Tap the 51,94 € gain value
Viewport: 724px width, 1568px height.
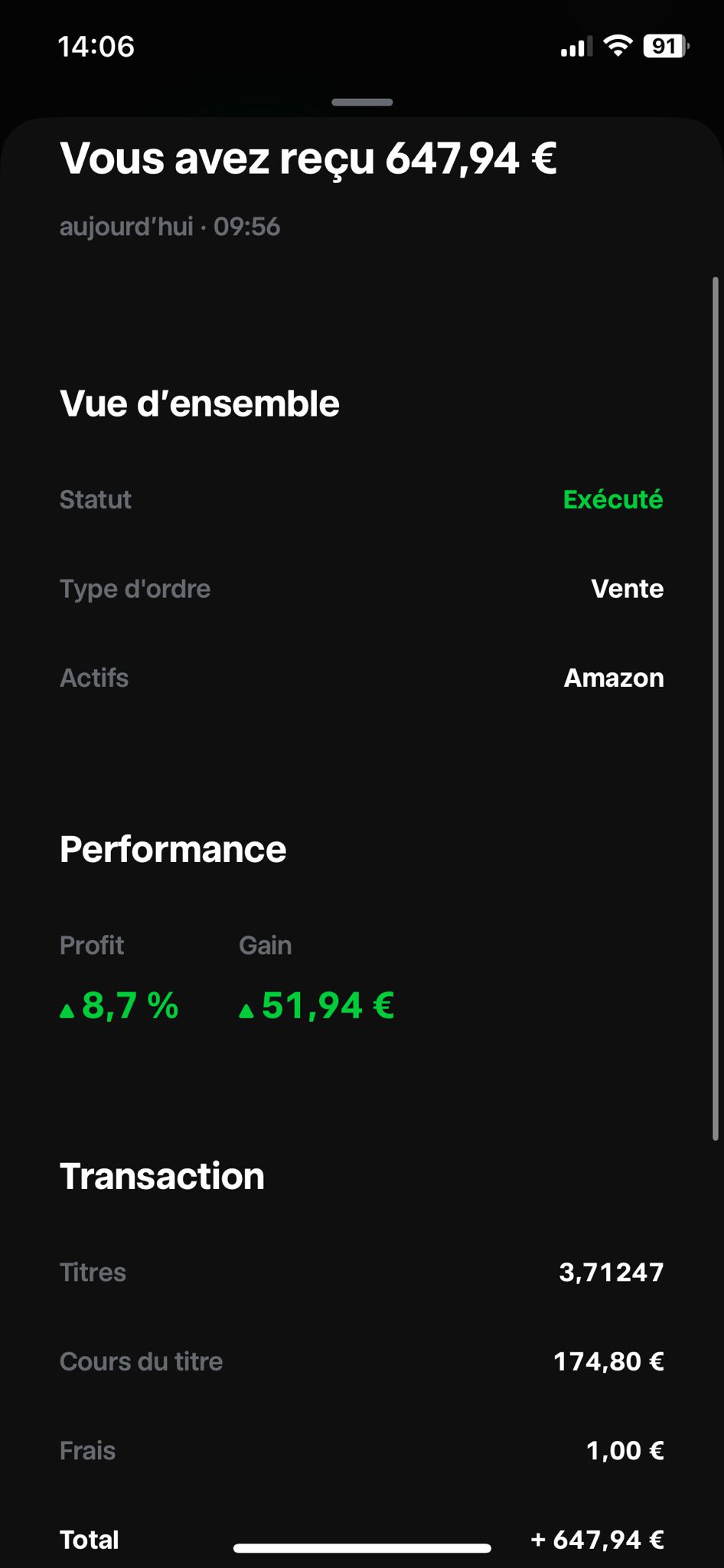click(328, 1005)
